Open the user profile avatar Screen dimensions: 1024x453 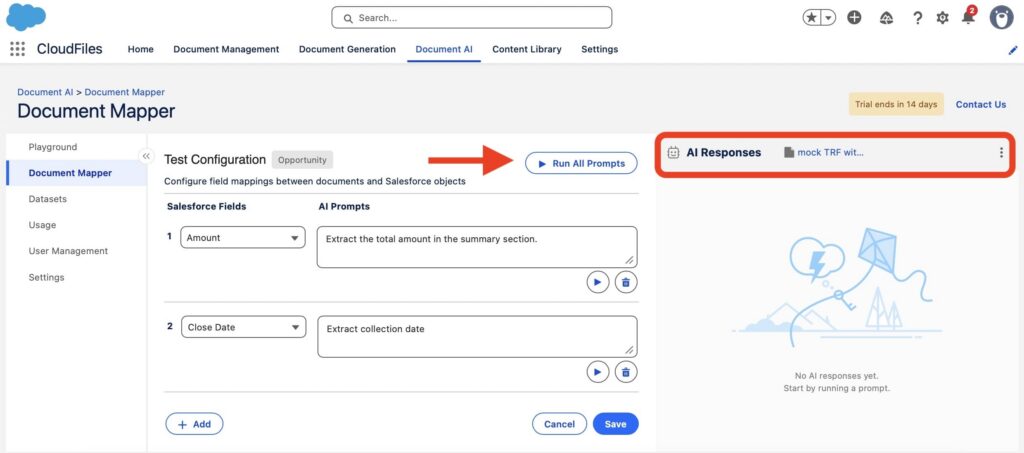[1001, 18]
